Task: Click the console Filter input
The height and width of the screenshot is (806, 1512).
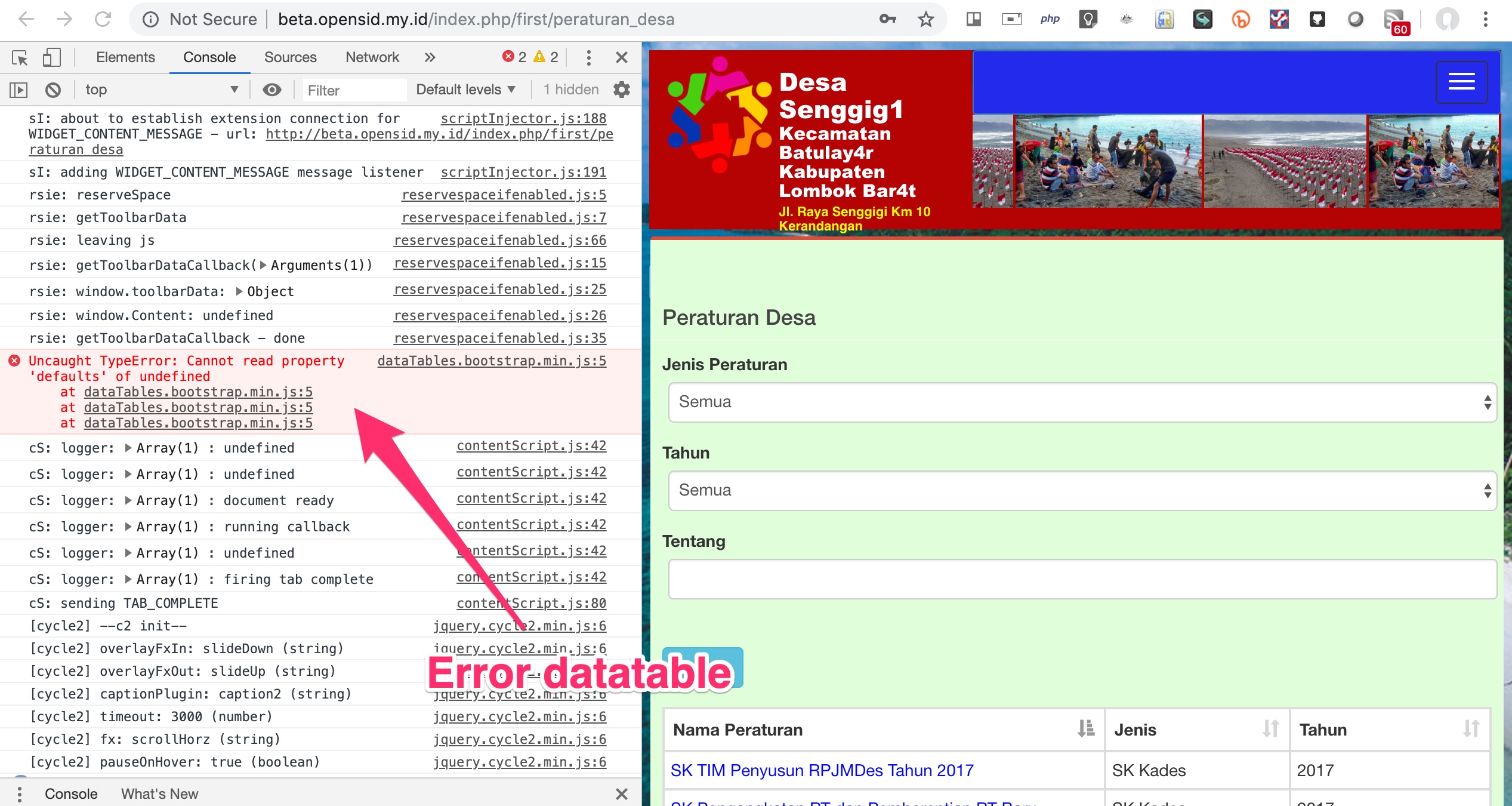Action: [x=354, y=90]
